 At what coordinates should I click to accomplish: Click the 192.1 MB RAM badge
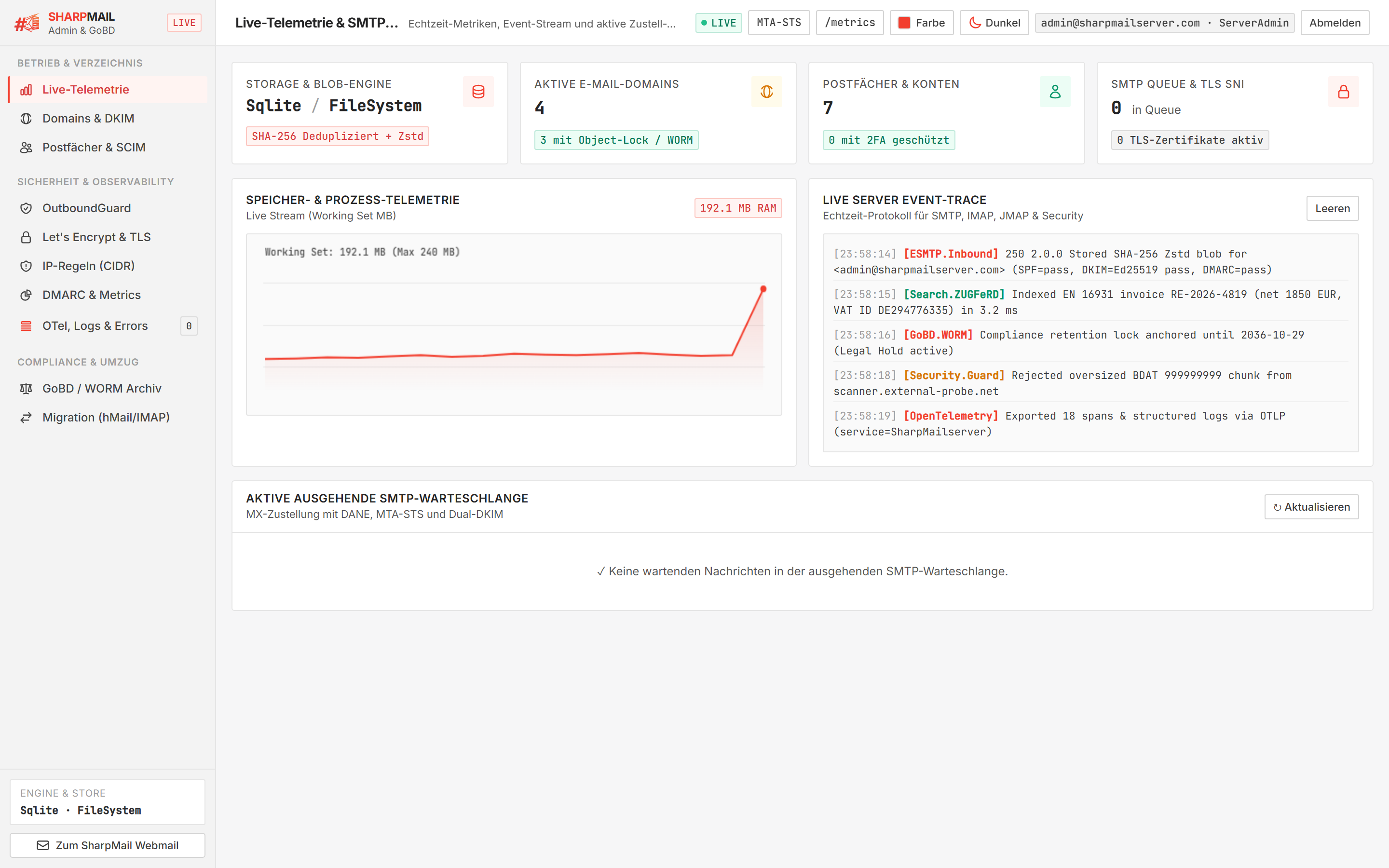[737, 208]
